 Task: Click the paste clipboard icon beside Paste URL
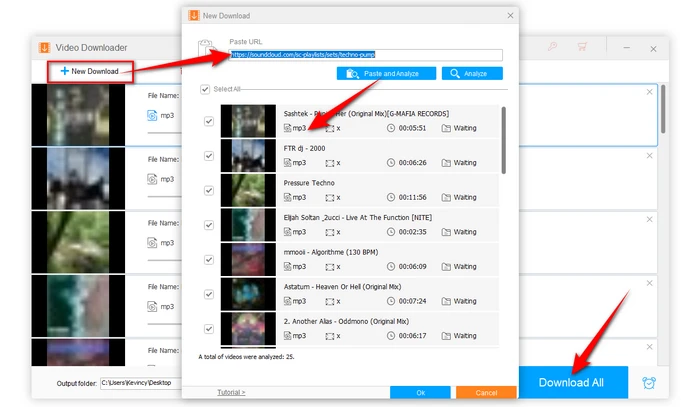tap(206, 48)
